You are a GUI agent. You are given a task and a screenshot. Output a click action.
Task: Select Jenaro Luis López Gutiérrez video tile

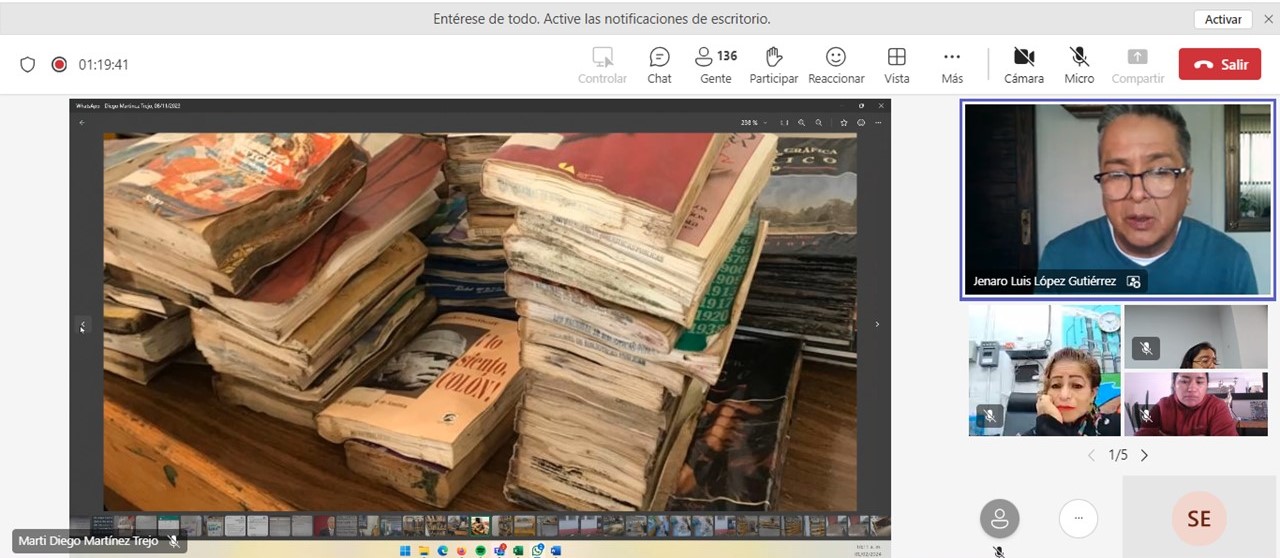pyautogui.click(x=1117, y=199)
